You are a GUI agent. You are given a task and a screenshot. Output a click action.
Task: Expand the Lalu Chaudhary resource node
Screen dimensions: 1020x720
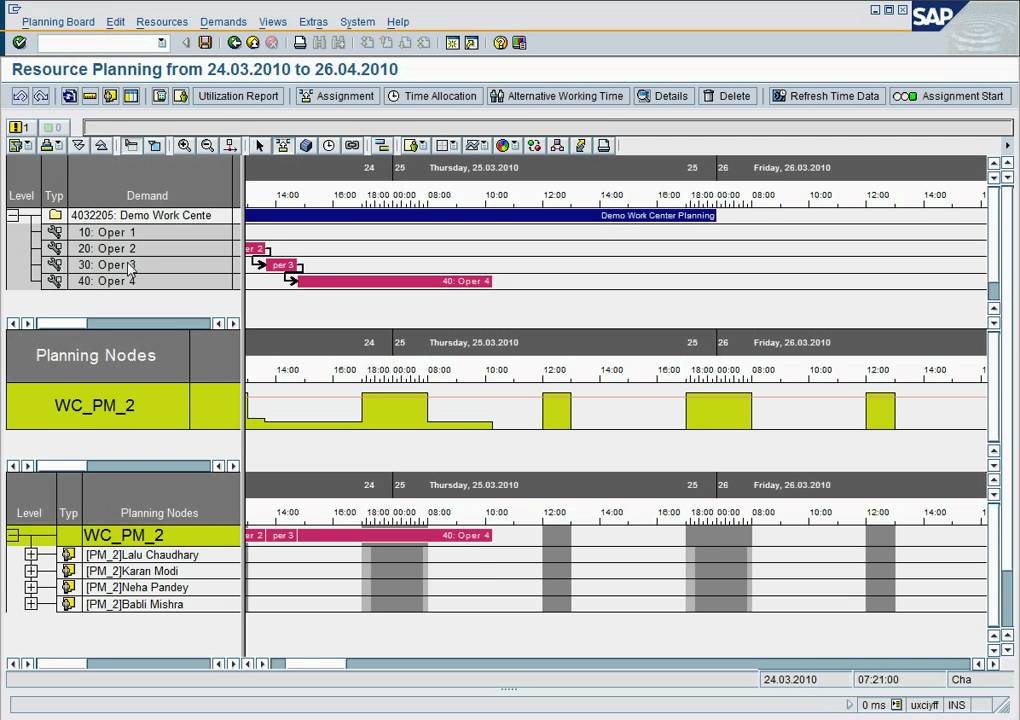pyautogui.click(x=31, y=555)
